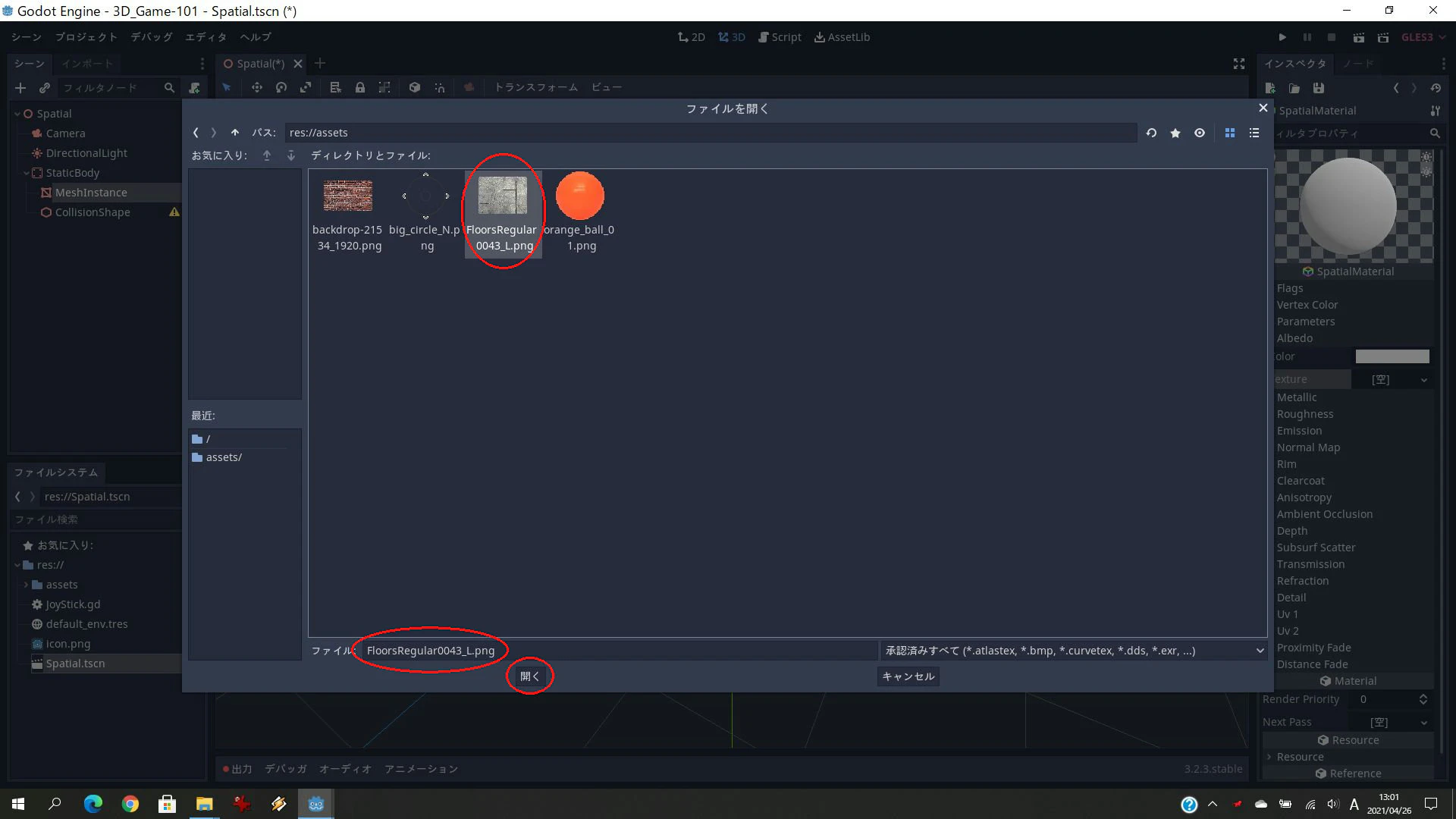
Task: Go forward in file dialog history
Action: coord(214,133)
